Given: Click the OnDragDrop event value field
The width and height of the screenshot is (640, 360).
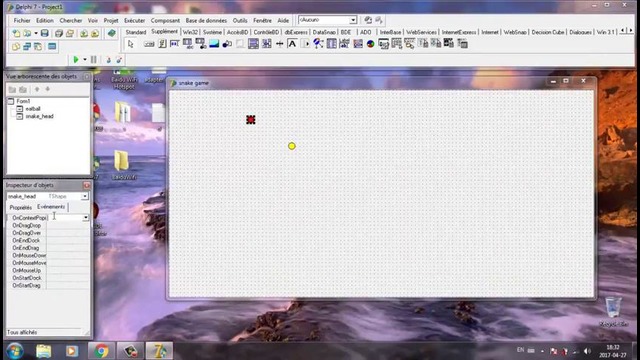Looking at the screenshot, I should (68, 225).
